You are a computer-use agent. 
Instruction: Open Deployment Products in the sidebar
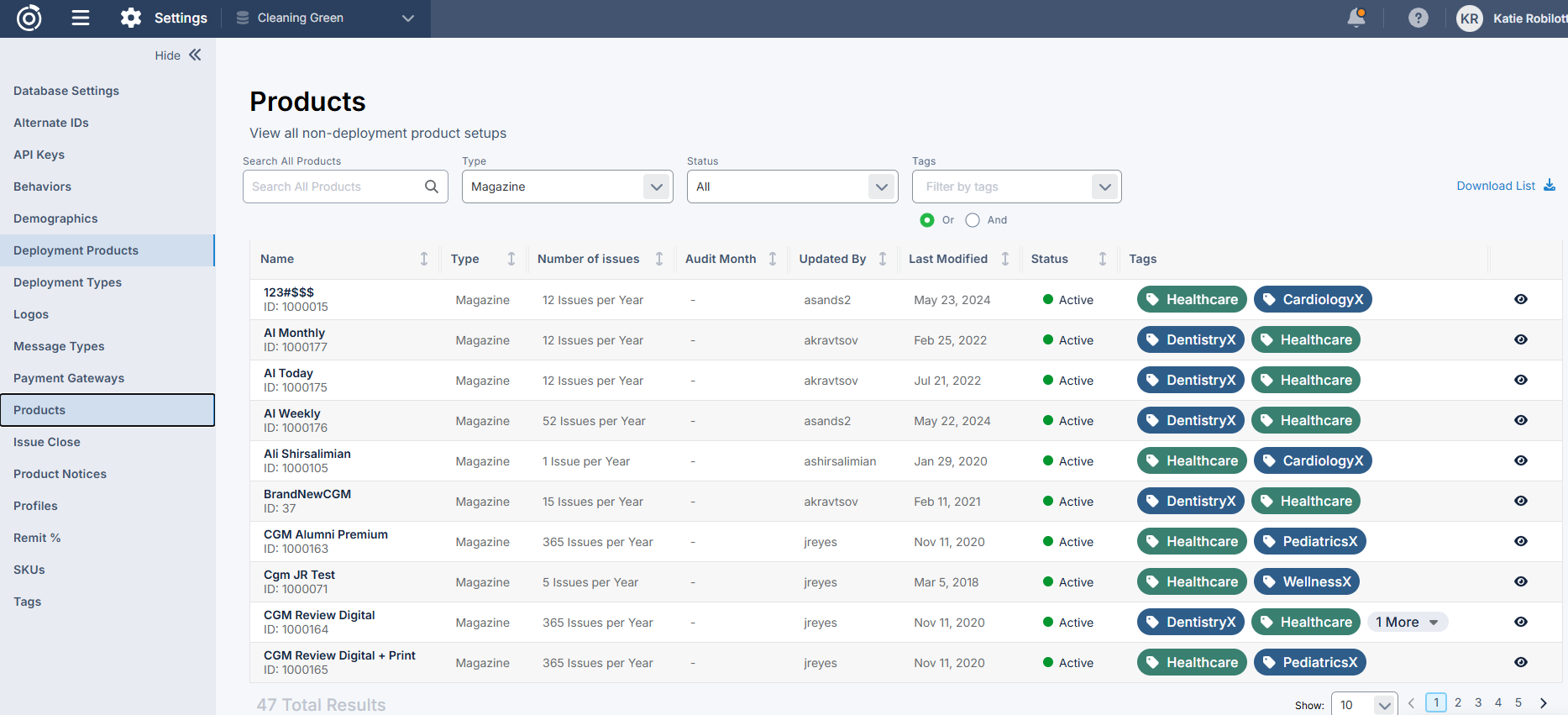click(x=76, y=250)
